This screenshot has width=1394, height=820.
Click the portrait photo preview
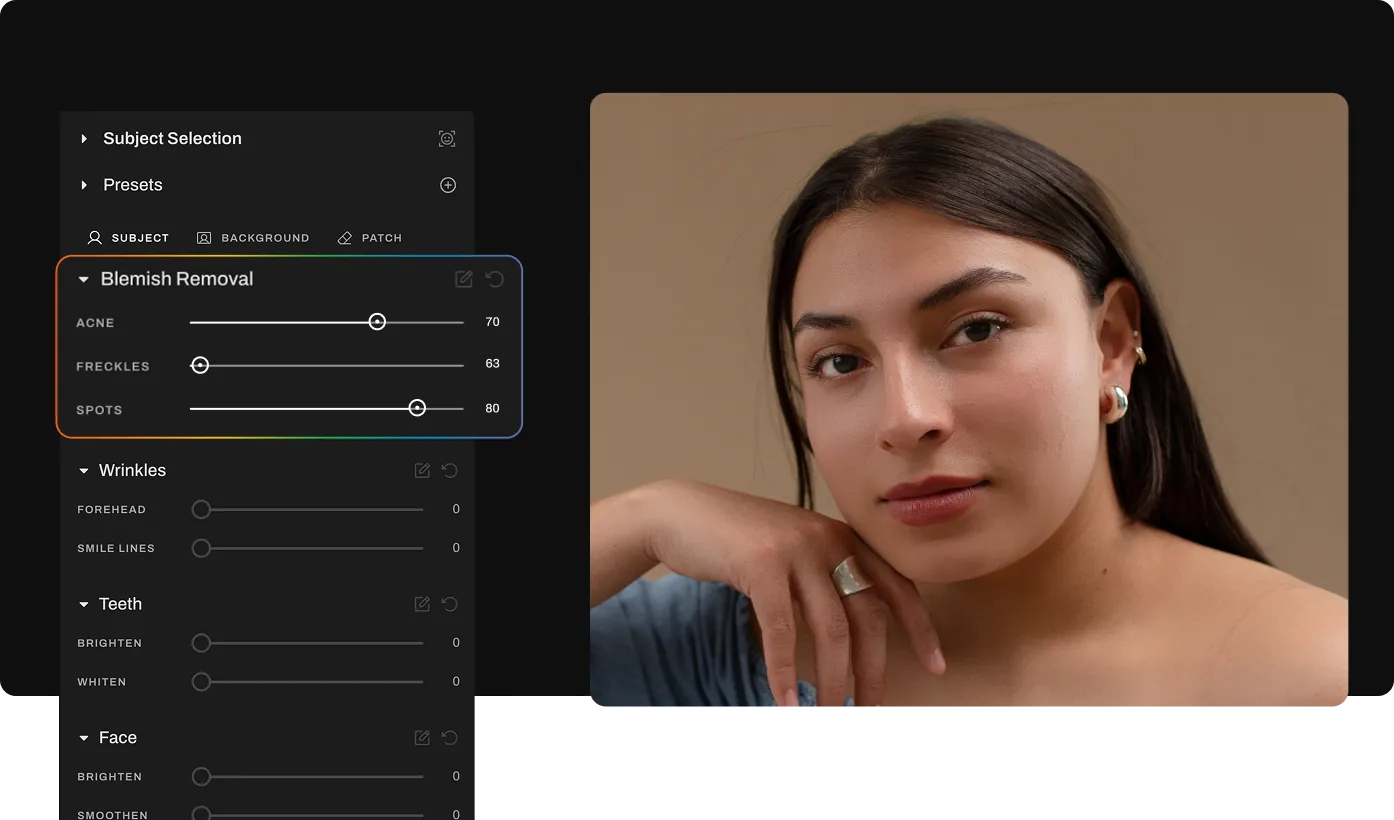point(968,402)
